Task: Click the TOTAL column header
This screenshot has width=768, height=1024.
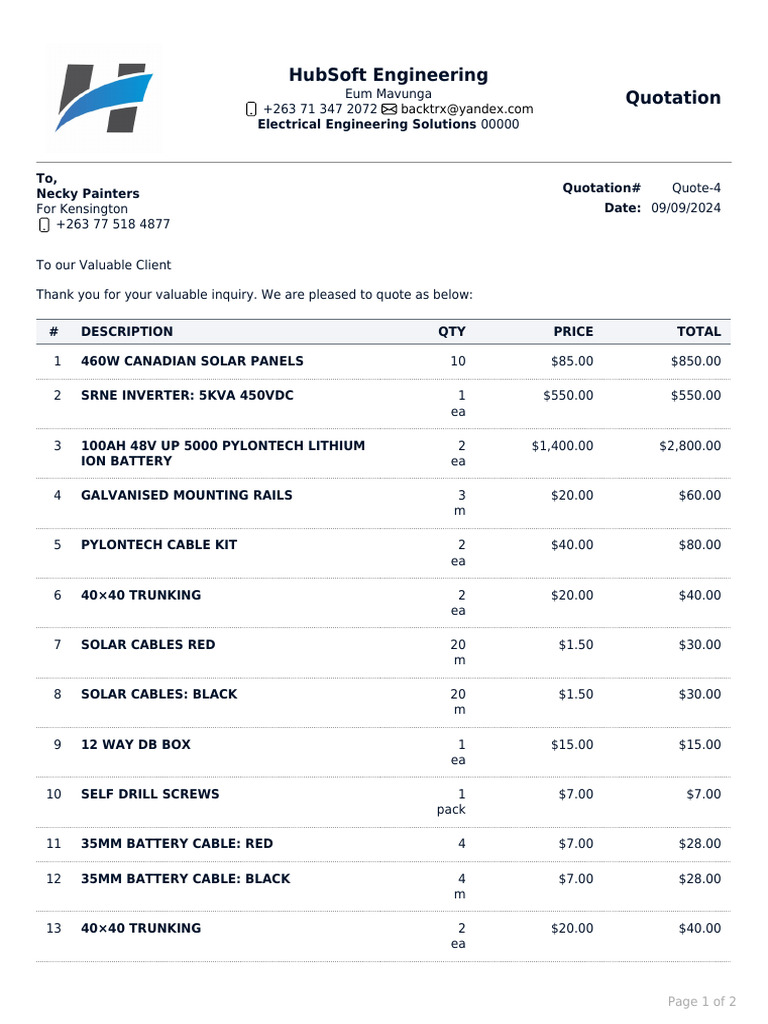Action: (x=697, y=332)
